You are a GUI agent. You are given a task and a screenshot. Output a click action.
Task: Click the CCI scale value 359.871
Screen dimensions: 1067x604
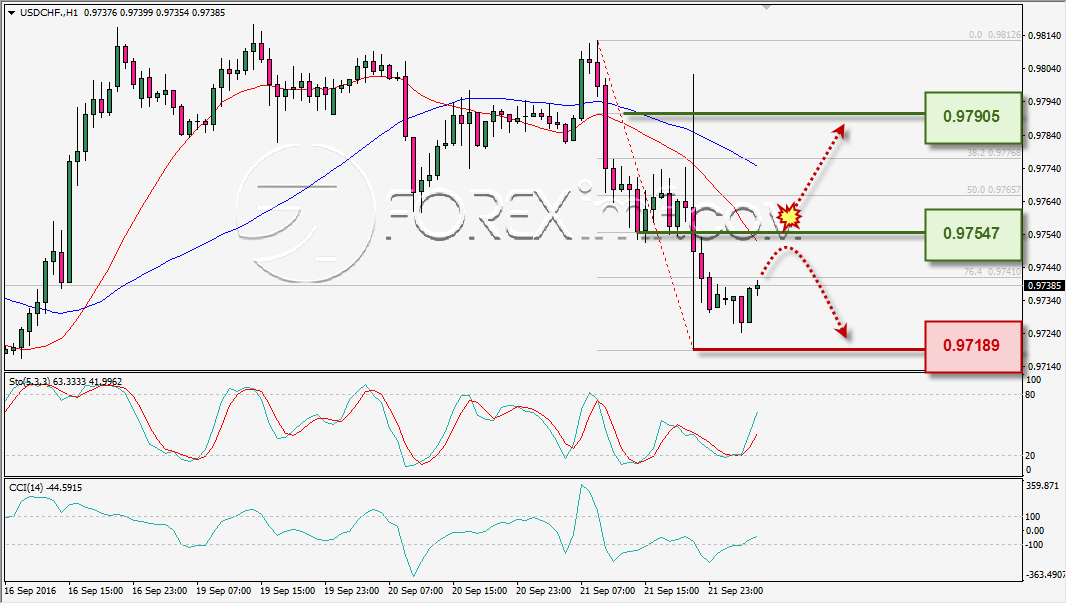[1042, 486]
